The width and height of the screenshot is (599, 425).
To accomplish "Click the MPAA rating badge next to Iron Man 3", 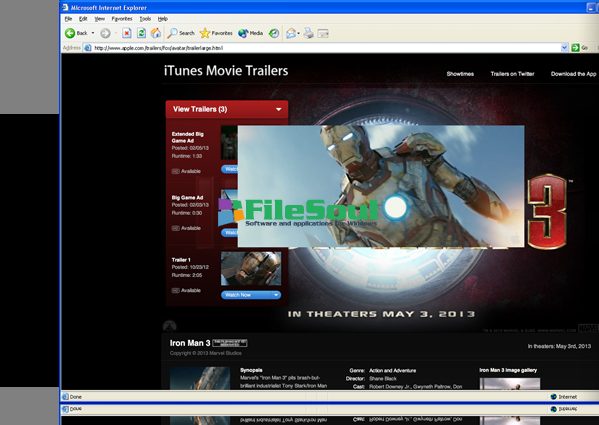I will (x=230, y=343).
